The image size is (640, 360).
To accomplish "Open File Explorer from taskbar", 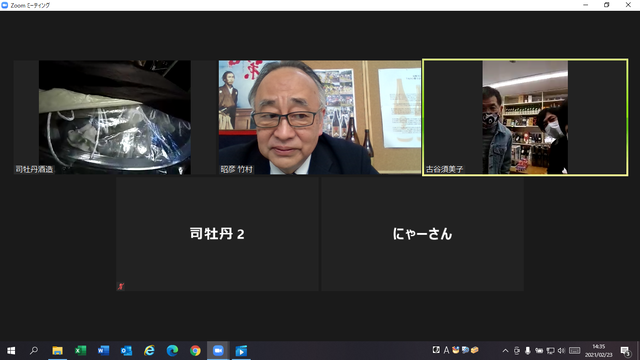I will point(57,351).
